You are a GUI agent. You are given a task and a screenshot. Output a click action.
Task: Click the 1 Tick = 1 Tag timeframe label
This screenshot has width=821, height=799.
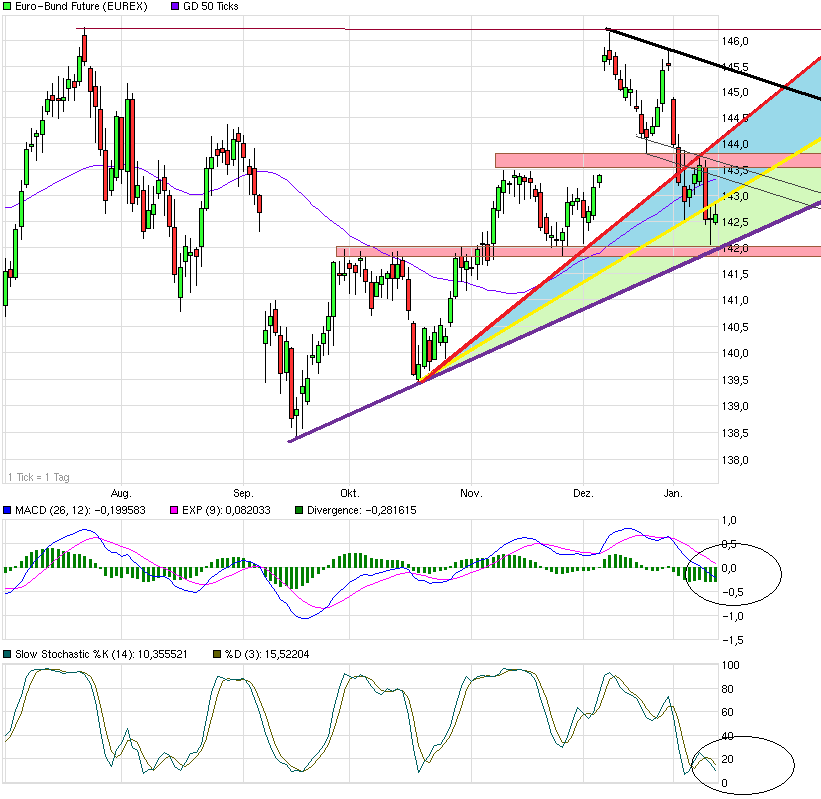pos(39,477)
